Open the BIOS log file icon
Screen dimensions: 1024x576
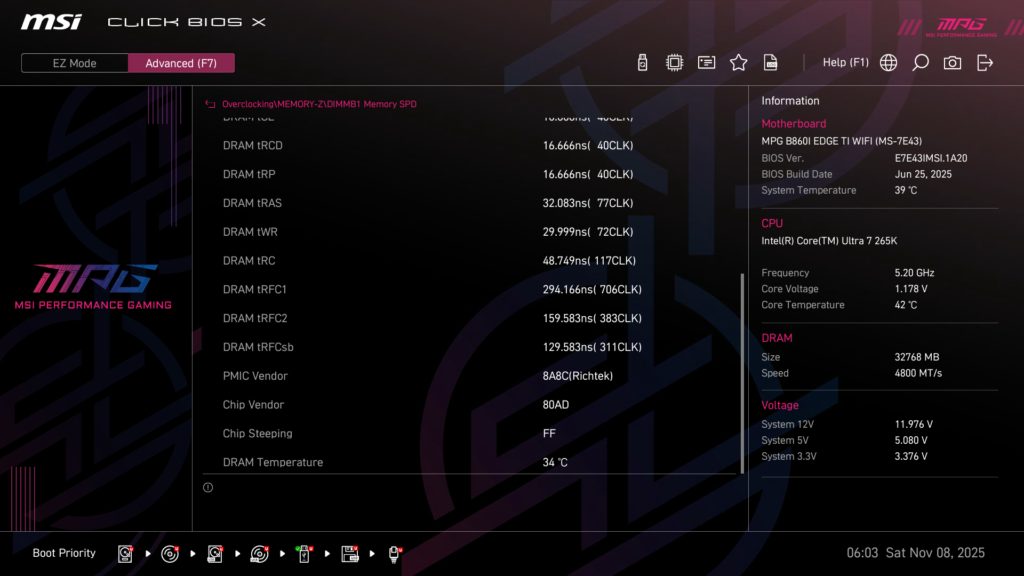click(770, 61)
